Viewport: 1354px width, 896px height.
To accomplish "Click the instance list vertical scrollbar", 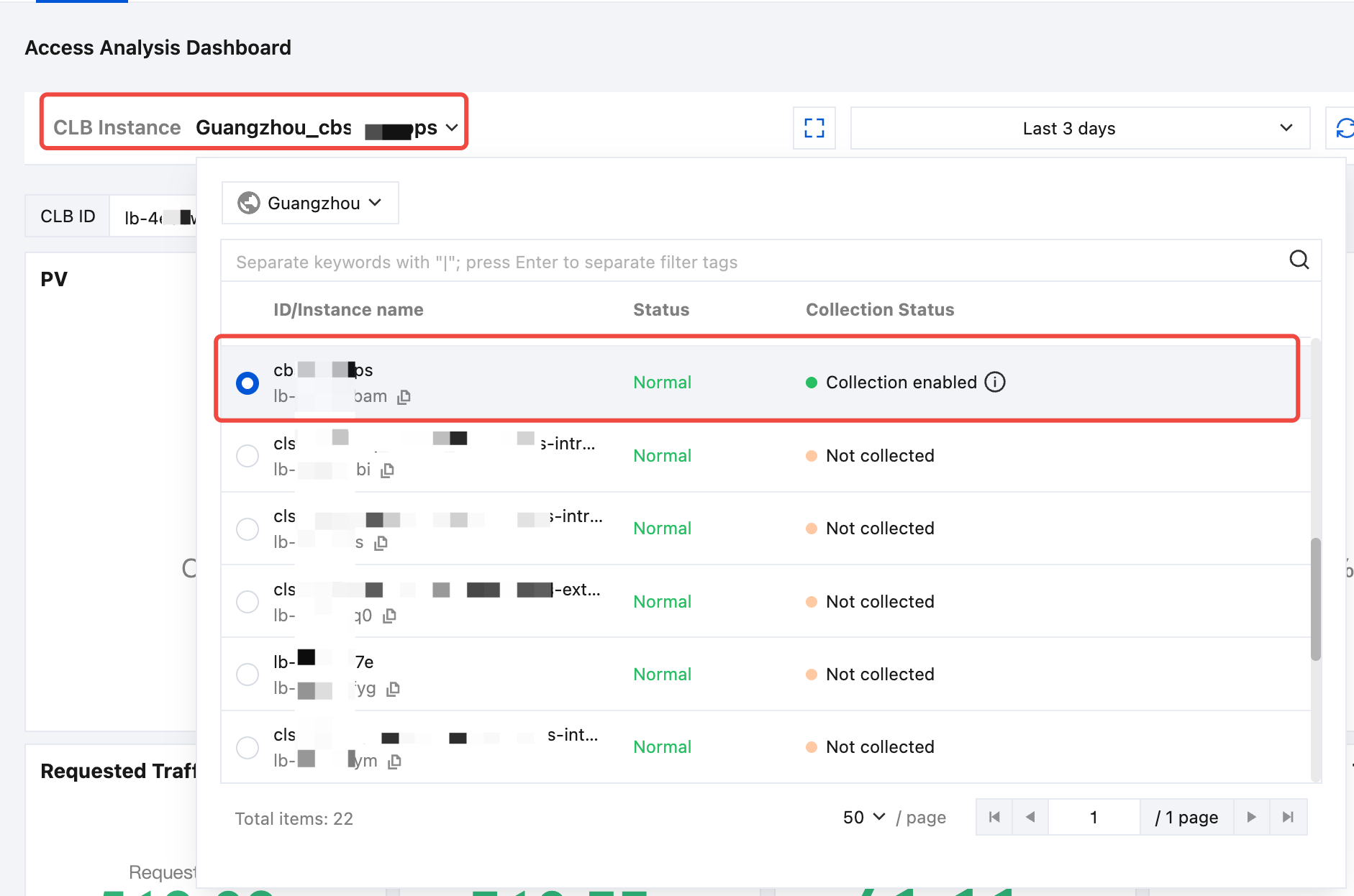I will (x=1315, y=598).
